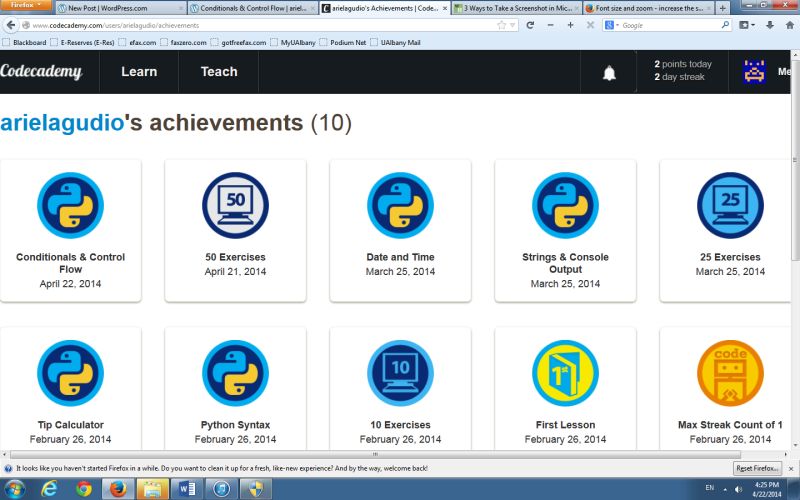
Task: Open the notifications bell in Codecademy header
Action: coord(609,73)
